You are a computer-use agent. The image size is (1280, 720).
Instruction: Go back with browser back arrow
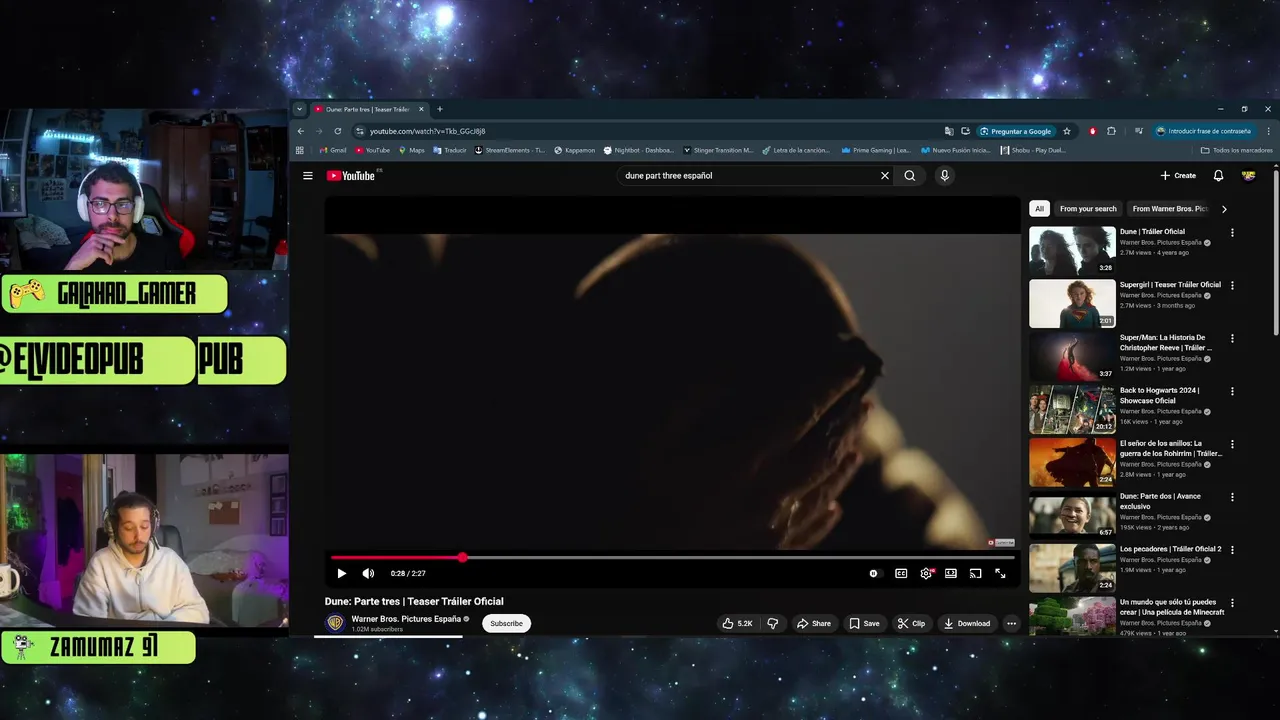300,131
